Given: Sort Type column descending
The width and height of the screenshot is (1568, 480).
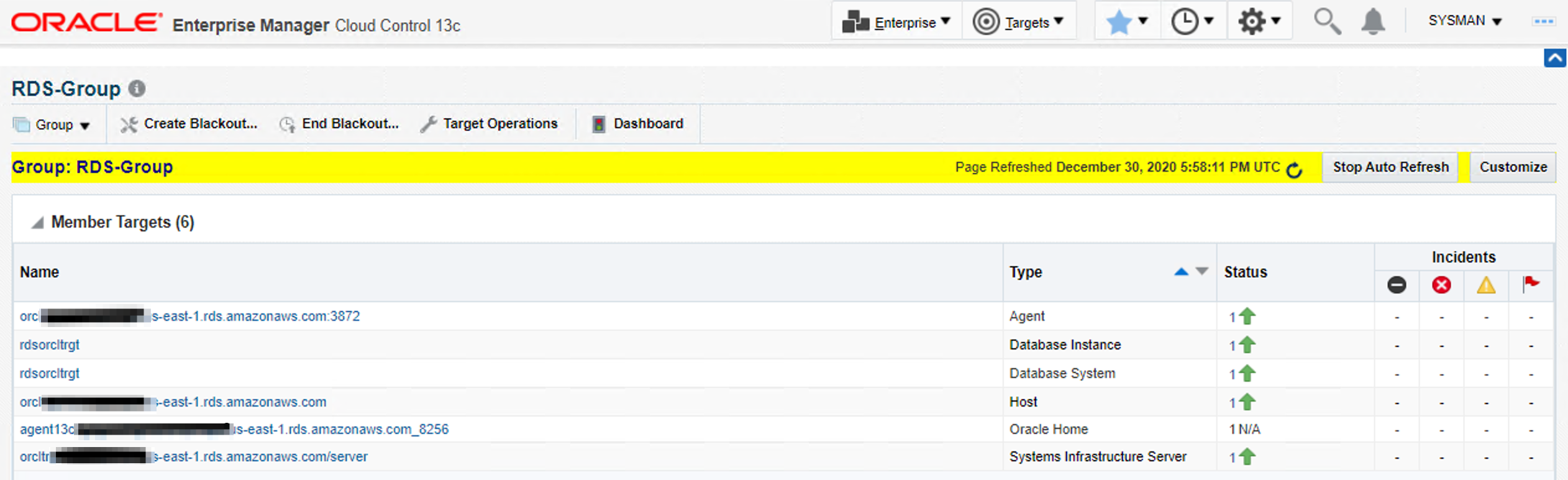Looking at the screenshot, I should point(1202,272).
